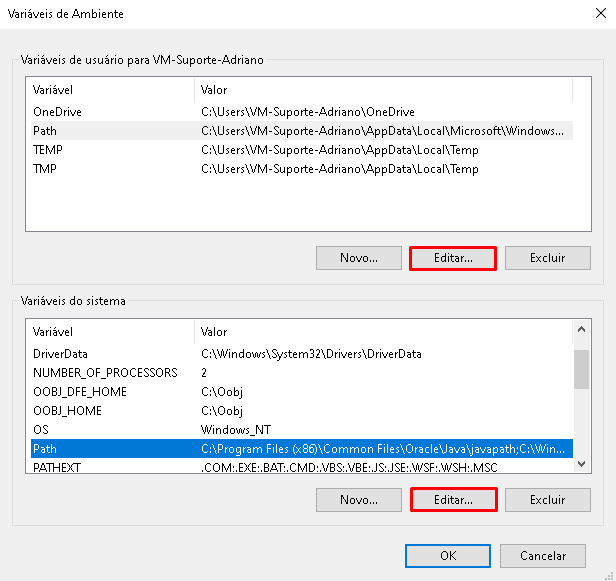616x581 pixels.
Task: Confirm with the OK button
Action: pos(448,556)
